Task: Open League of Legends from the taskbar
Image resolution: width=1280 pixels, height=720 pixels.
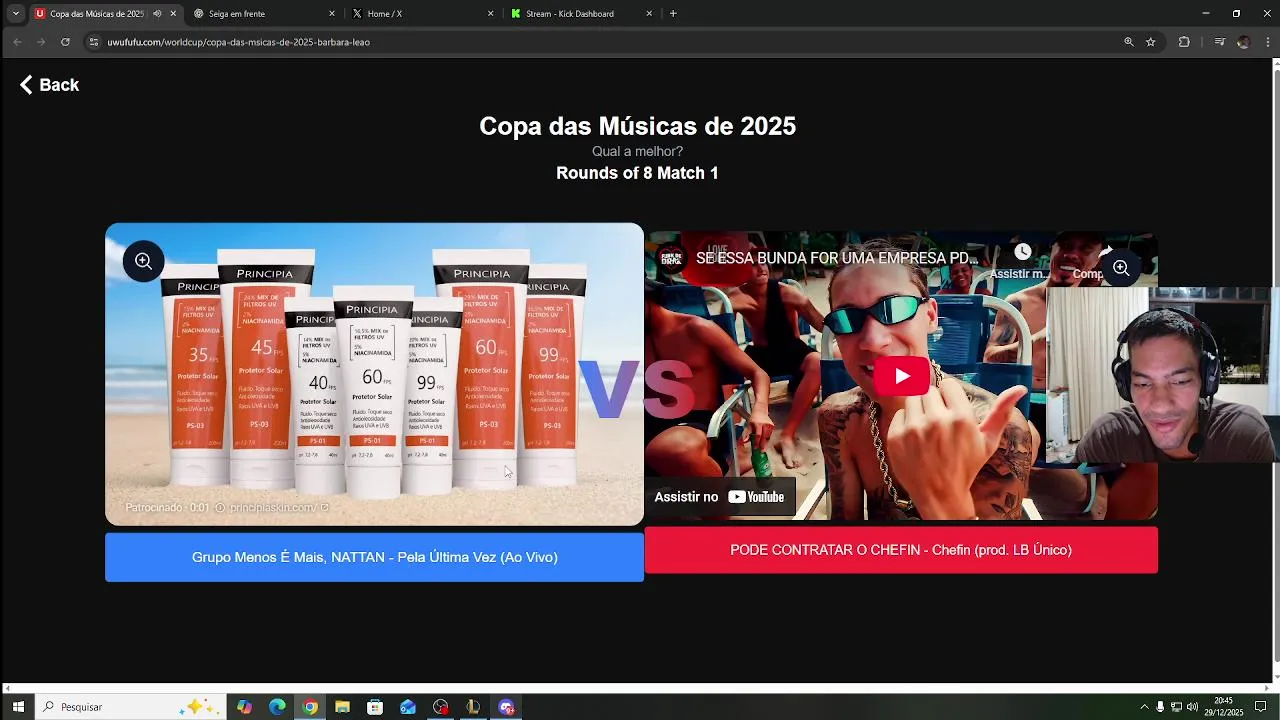Action: tap(473, 707)
